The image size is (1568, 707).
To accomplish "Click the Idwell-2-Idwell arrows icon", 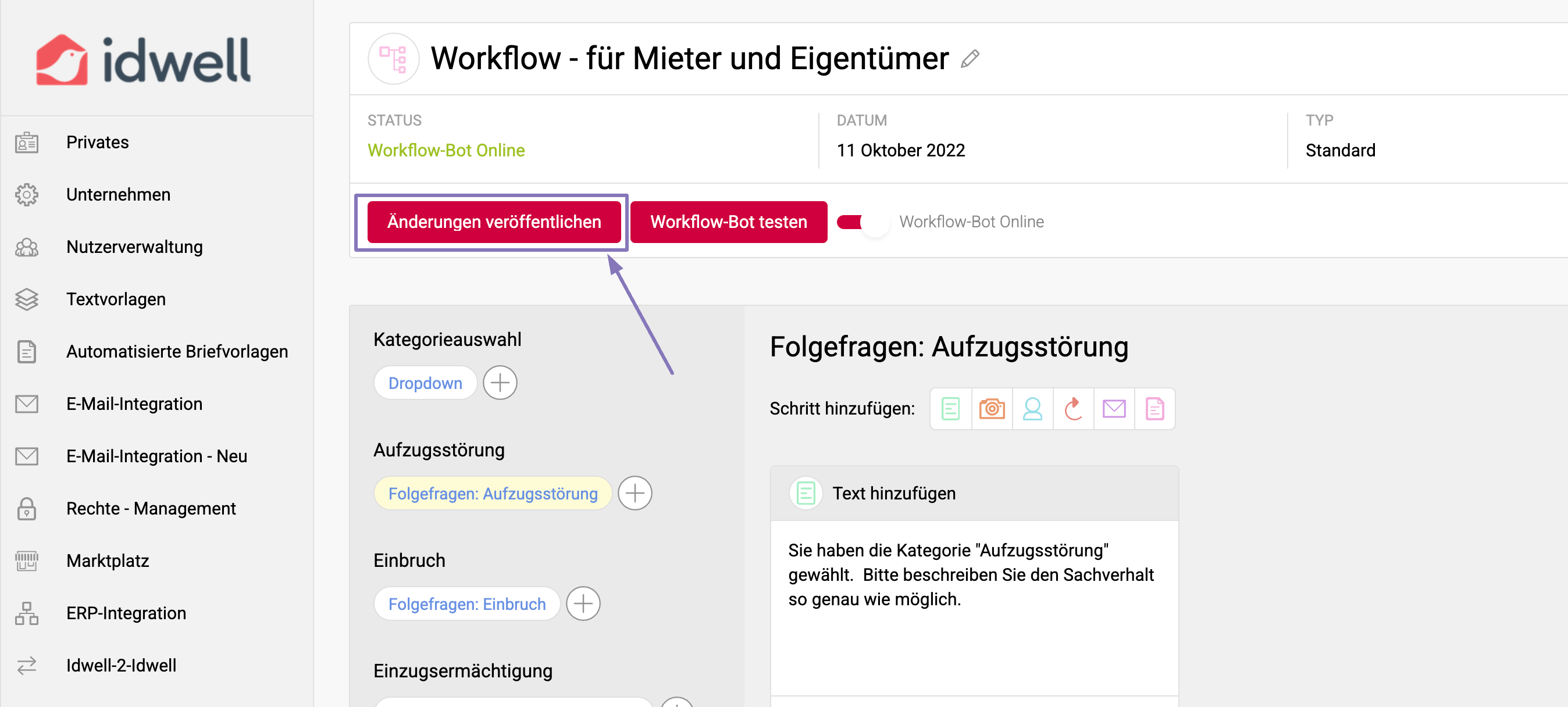I will click(27, 666).
